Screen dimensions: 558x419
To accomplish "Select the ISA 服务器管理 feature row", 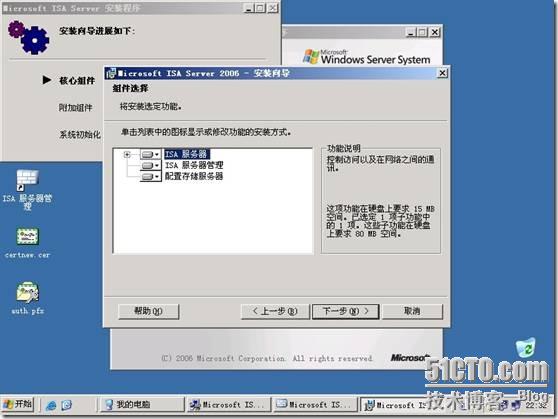I will (194, 165).
